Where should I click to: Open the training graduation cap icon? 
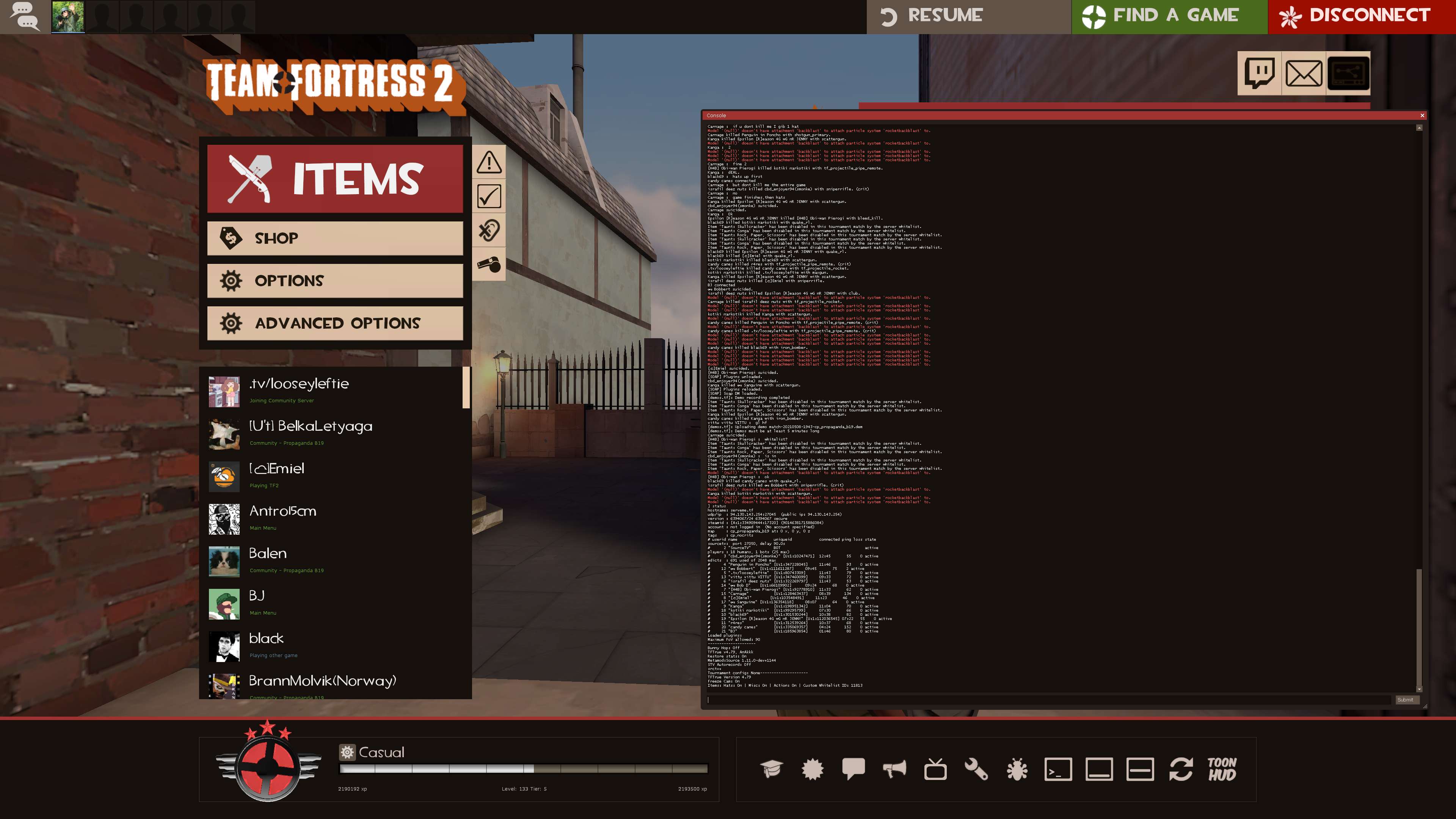click(772, 769)
